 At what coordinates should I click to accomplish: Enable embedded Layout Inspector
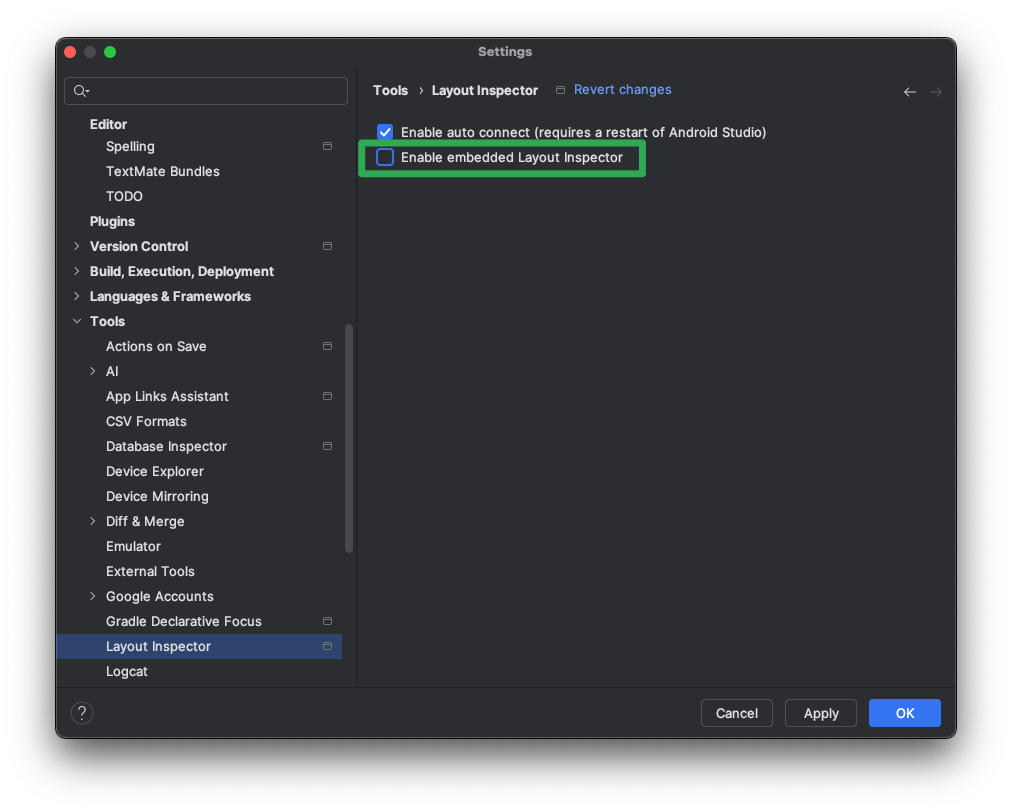coord(385,157)
